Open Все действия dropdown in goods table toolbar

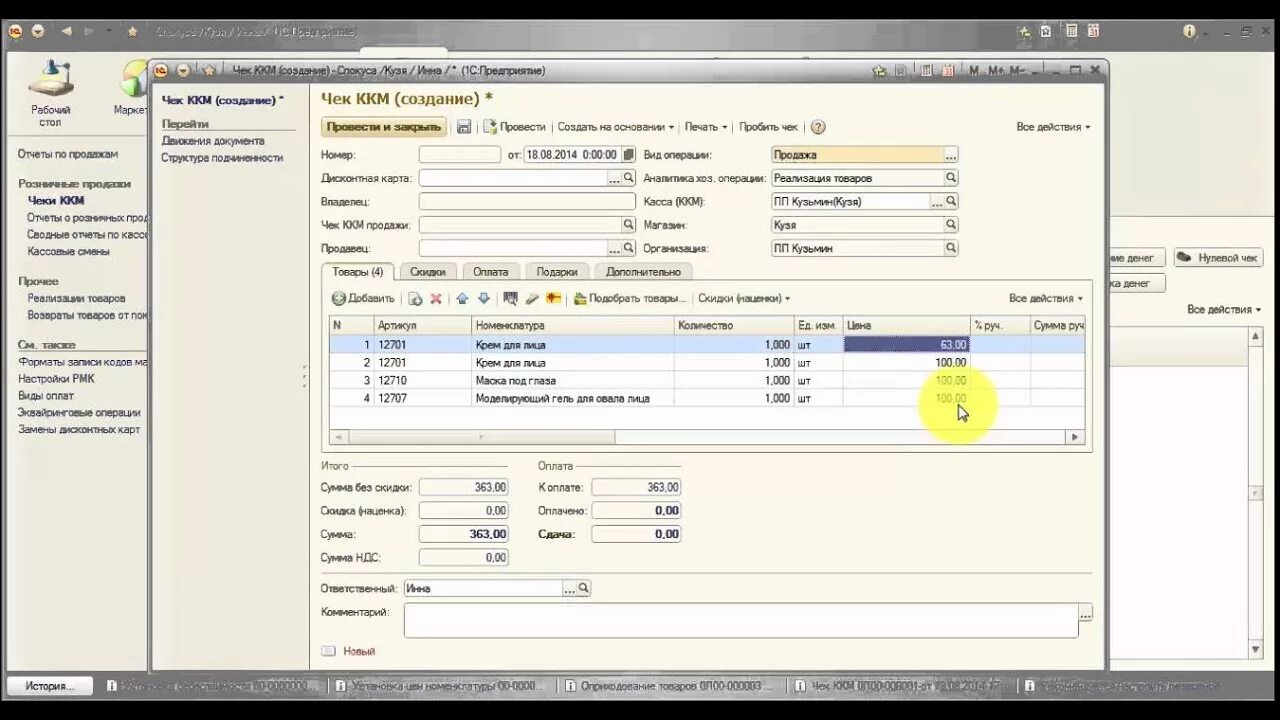point(1045,298)
